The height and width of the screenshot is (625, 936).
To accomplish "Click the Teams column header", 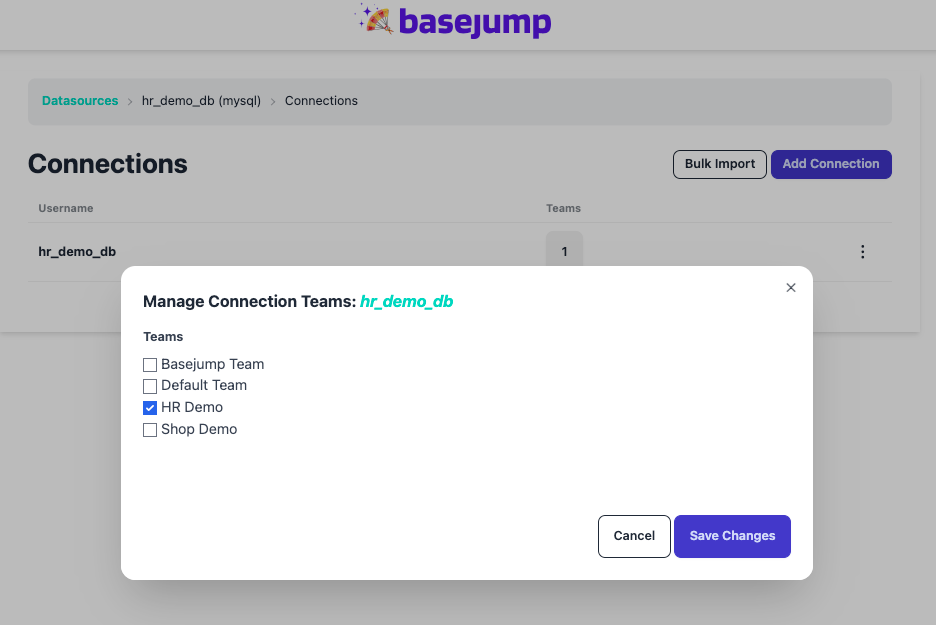I will click(563, 208).
